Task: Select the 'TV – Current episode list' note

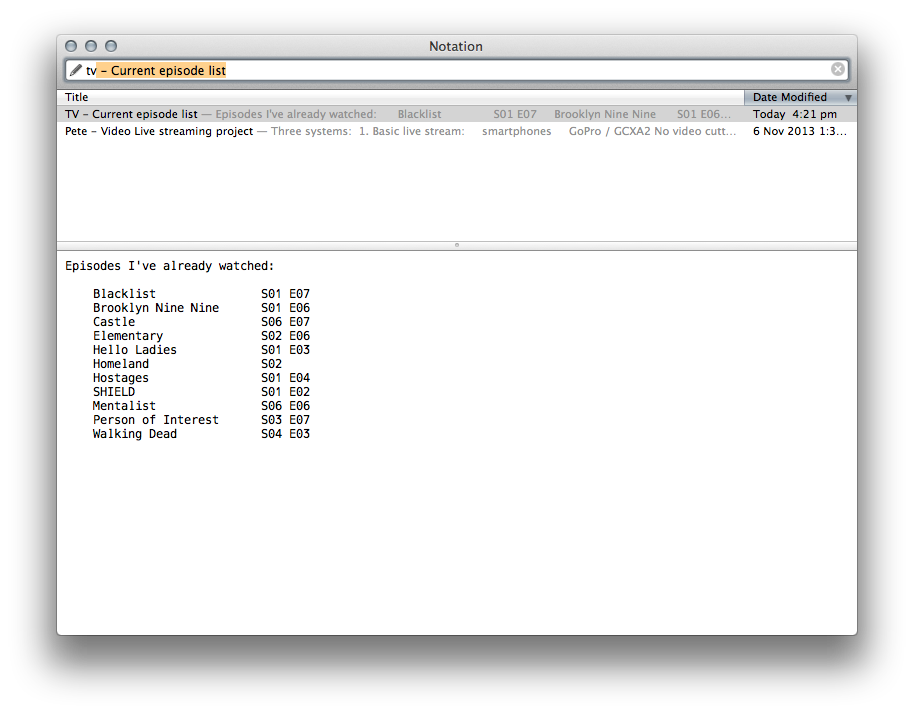Action: (x=457, y=114)
